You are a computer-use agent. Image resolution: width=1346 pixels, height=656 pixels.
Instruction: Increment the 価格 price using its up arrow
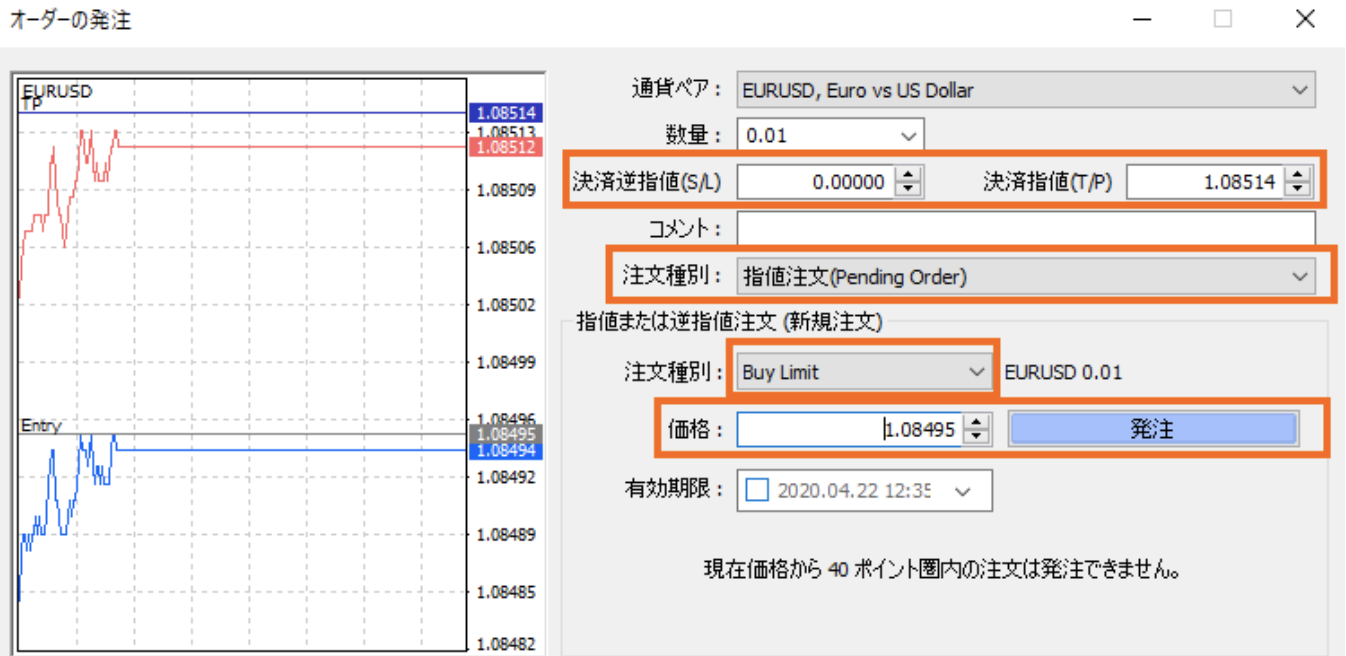975,422
